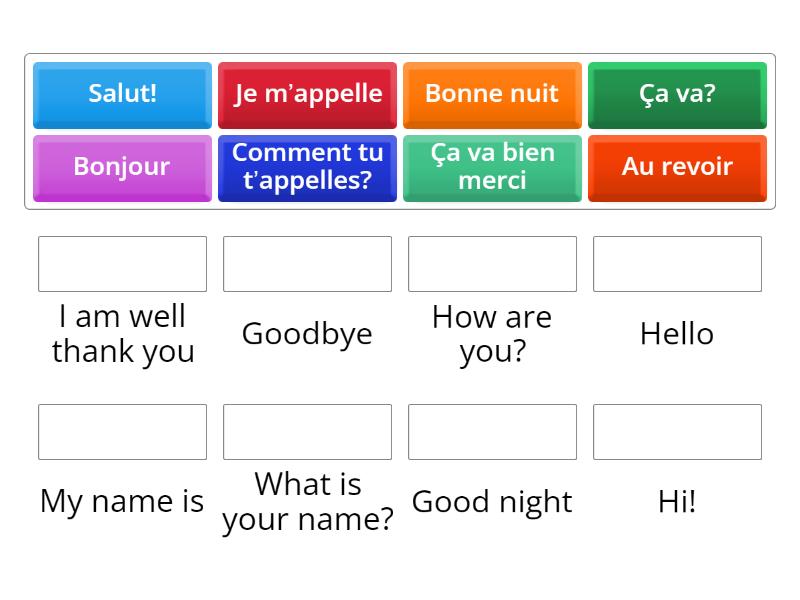This screenshot has width=800, height=600.
Task: Select the answer box above 'Hi!'
Action: coord(677,432)
